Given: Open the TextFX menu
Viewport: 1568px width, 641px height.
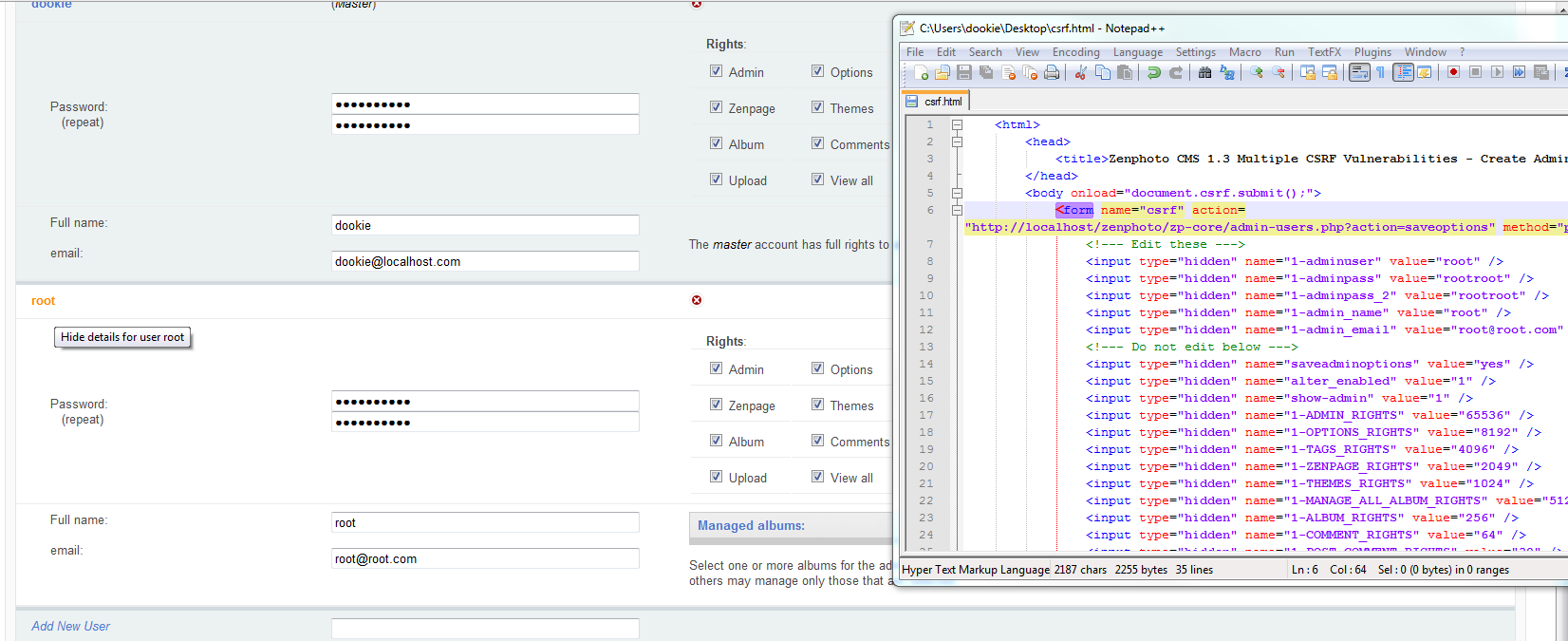Looking at the screenshot, I should tap(1324, 52).
